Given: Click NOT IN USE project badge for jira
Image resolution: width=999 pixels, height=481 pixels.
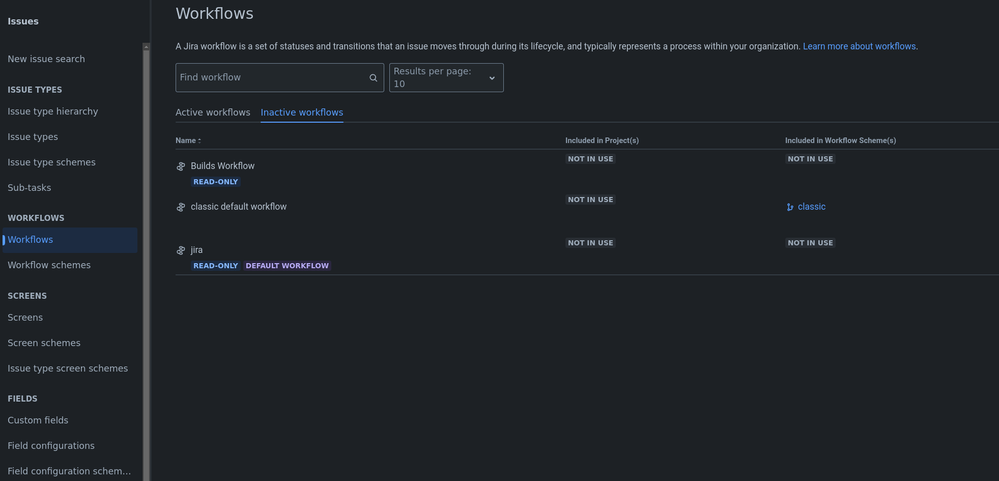Looking at the screenshot, I should (x=591, y=243).
